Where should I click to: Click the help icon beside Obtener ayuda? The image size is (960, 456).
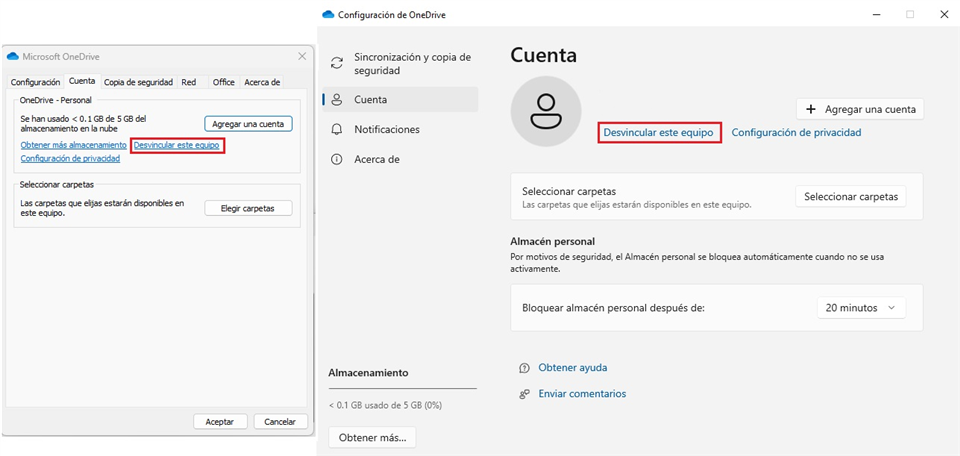point(524,368)
